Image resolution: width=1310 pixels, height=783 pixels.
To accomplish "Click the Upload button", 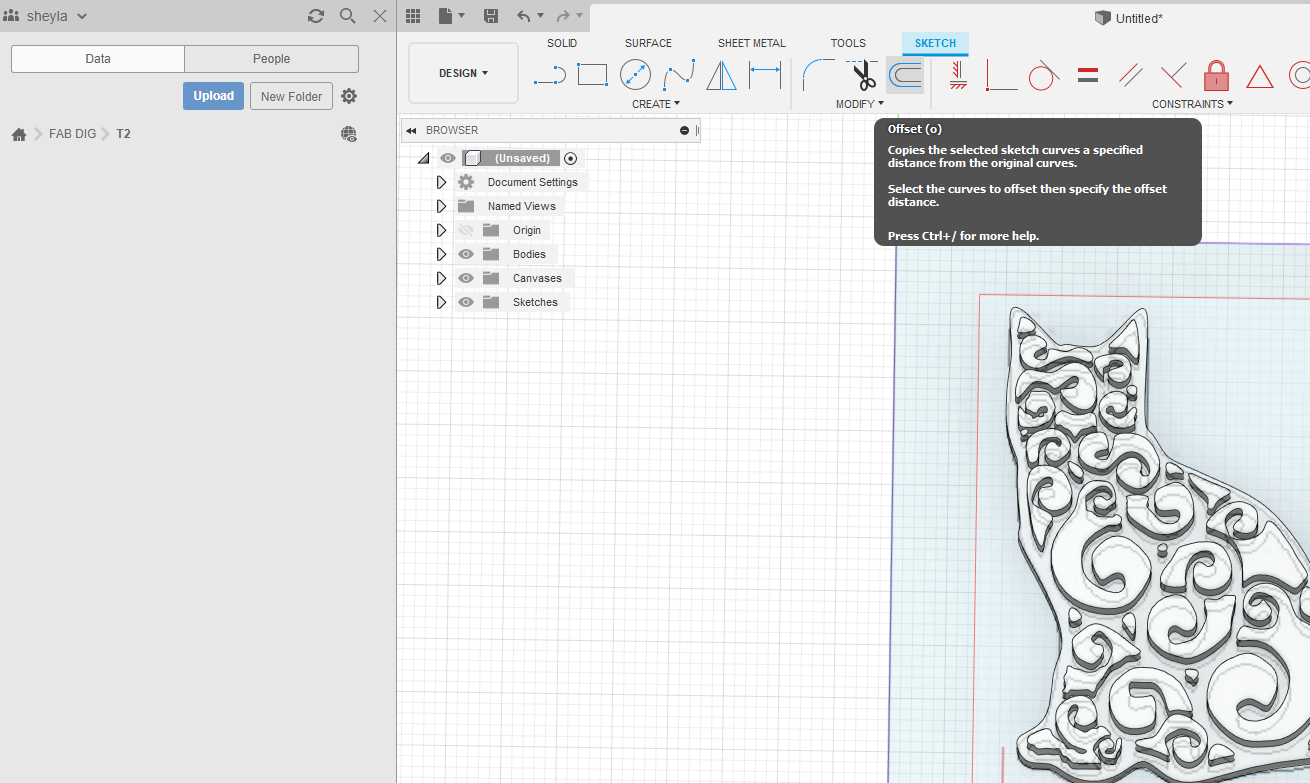I will point(213,96).
